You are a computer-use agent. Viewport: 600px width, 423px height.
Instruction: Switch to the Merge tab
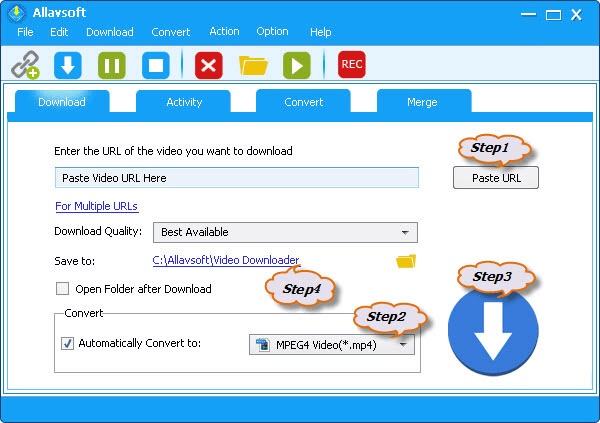click(x=422, y=102)
